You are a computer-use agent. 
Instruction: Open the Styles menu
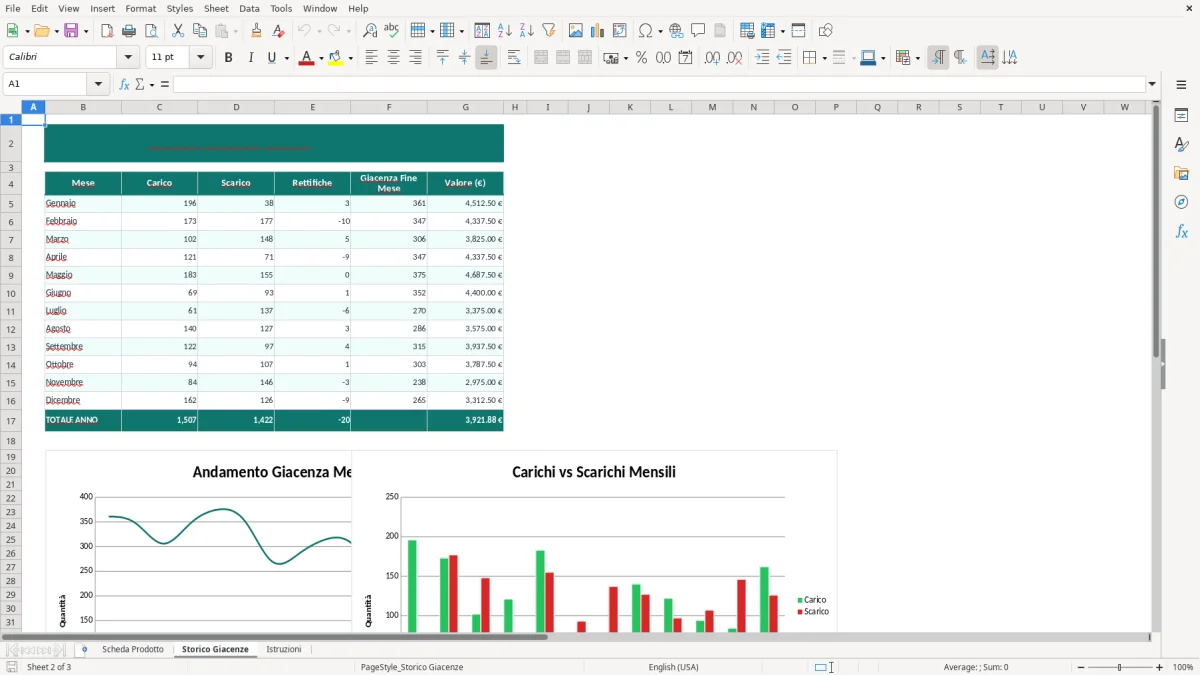pyautogui.click(x=180, y=8)
